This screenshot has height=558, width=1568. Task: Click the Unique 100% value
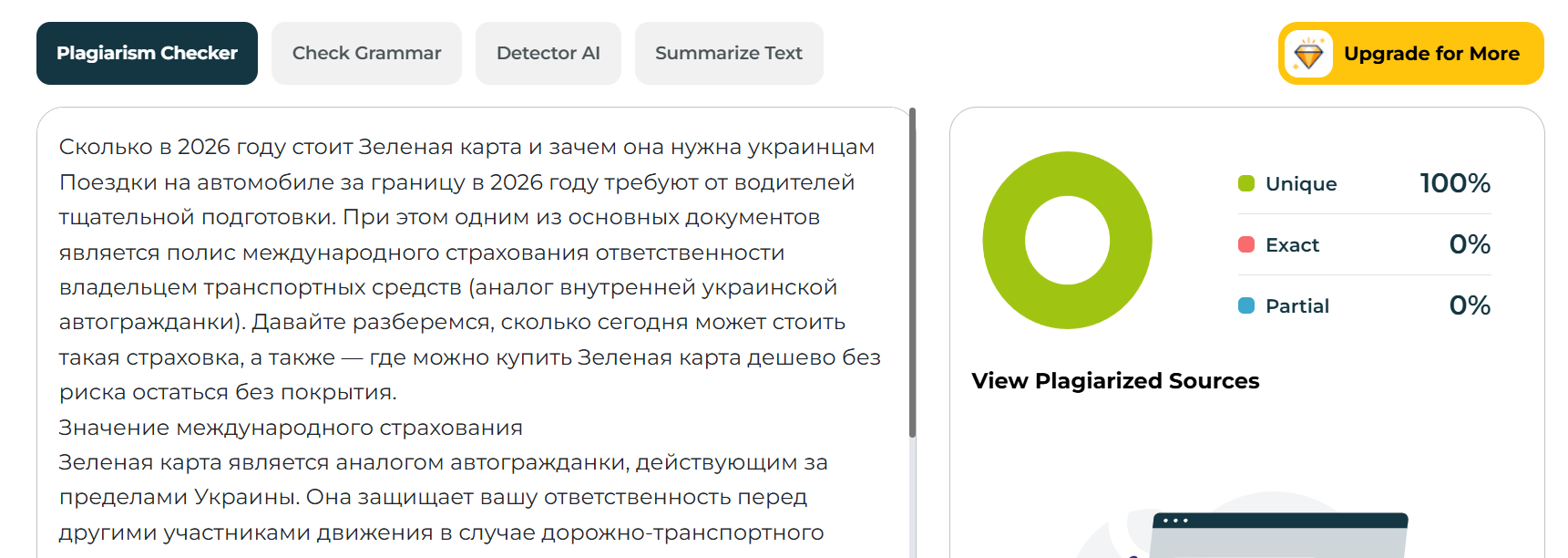coord(1454,183)
